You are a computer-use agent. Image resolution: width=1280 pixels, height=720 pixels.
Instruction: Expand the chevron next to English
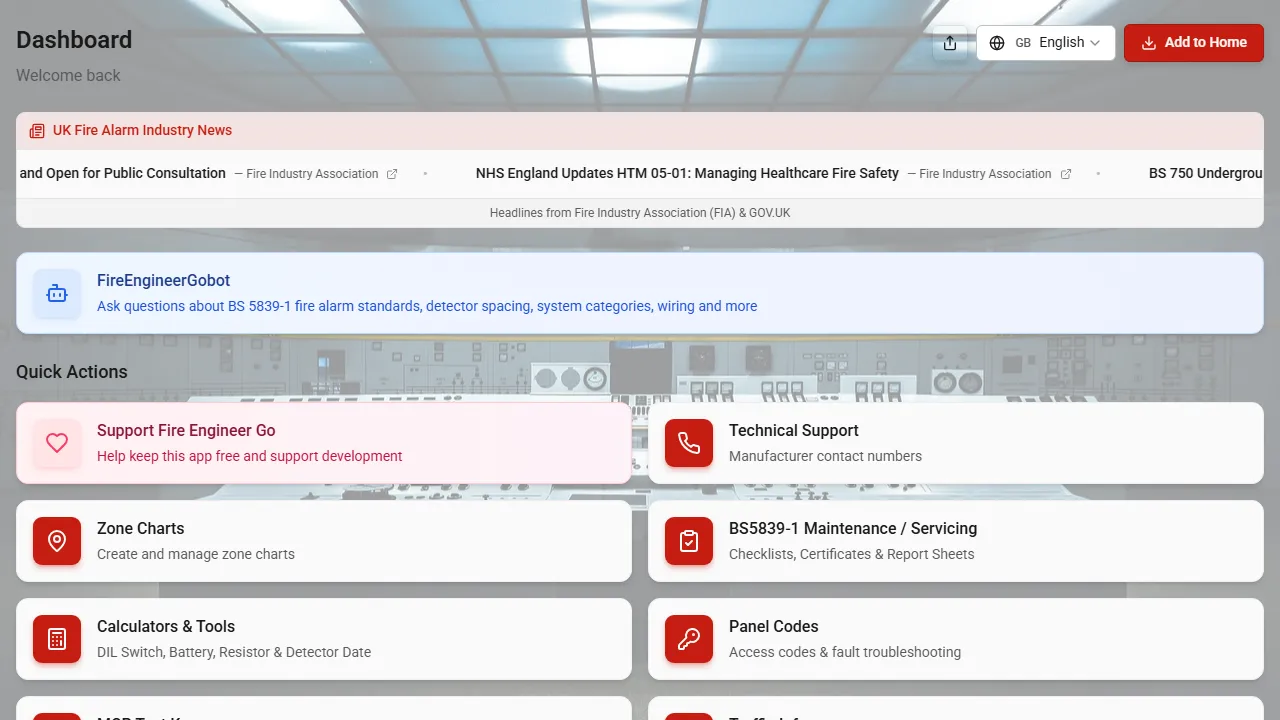(1095, 42)
